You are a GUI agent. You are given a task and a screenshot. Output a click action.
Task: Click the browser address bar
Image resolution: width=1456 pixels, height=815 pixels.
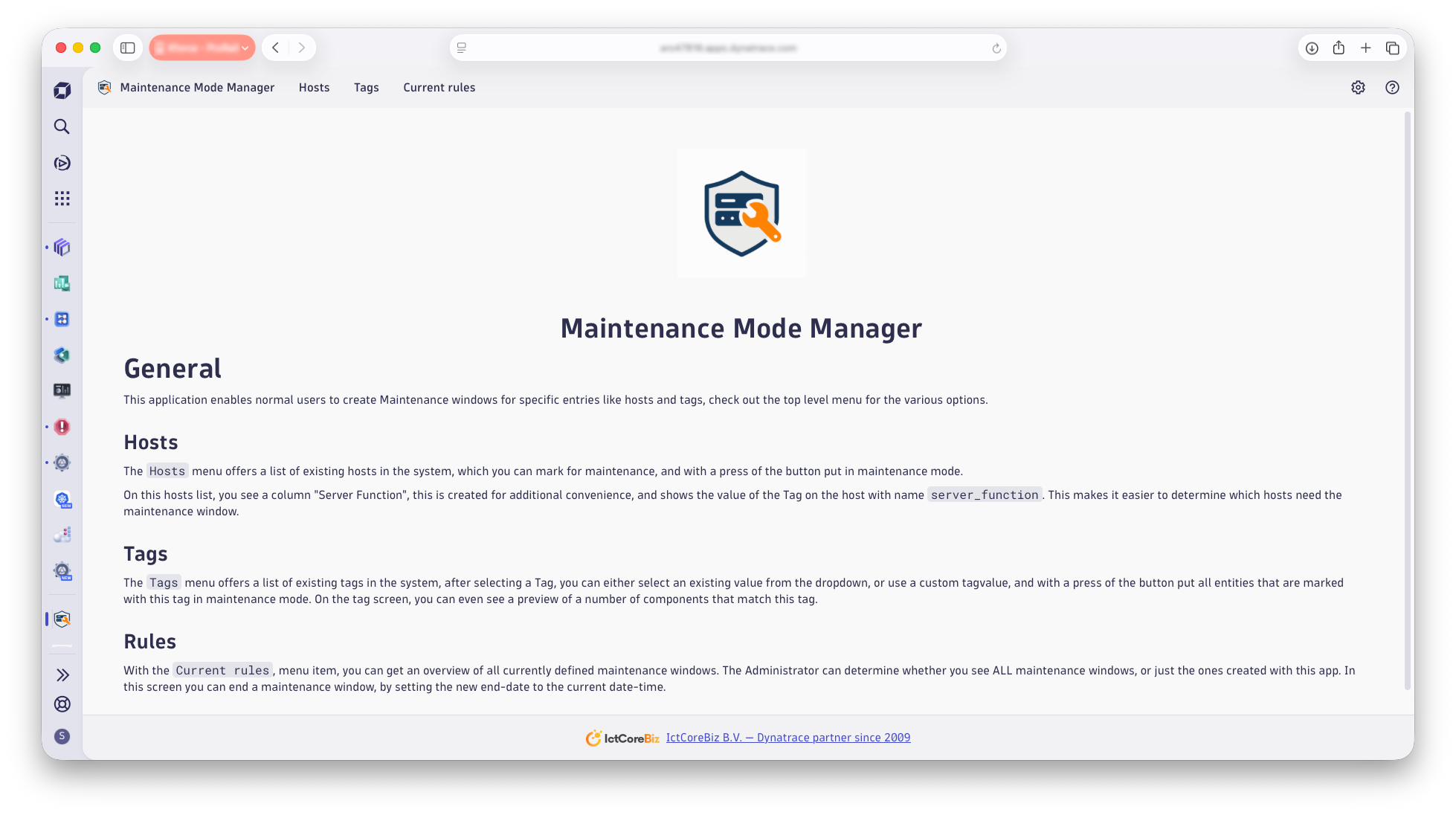[x=727, y=48]
